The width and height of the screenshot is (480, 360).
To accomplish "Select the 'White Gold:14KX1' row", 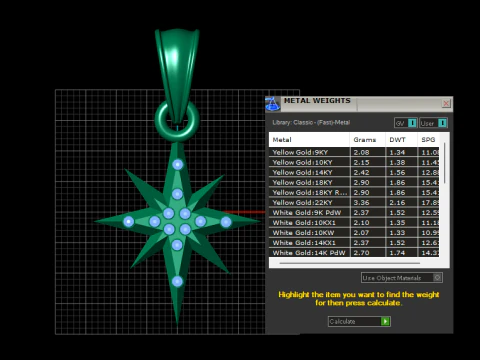I will pyautogui.click(x=354, y=243).
